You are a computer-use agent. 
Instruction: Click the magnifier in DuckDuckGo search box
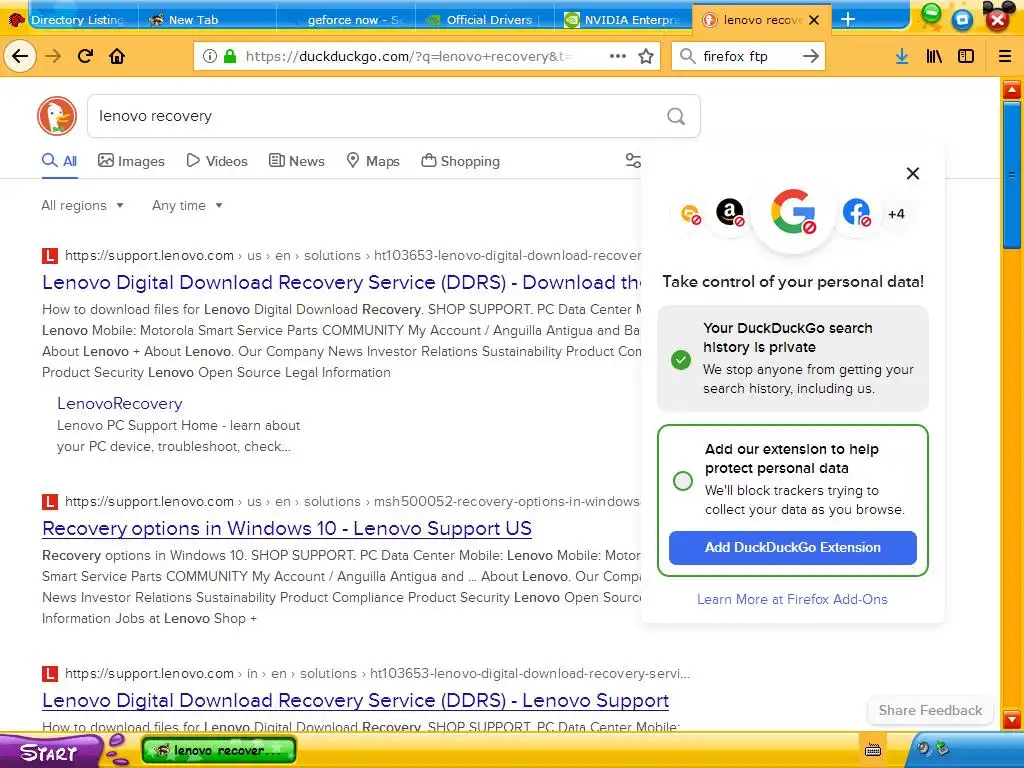pyautogui.click(x=676, y=116)
